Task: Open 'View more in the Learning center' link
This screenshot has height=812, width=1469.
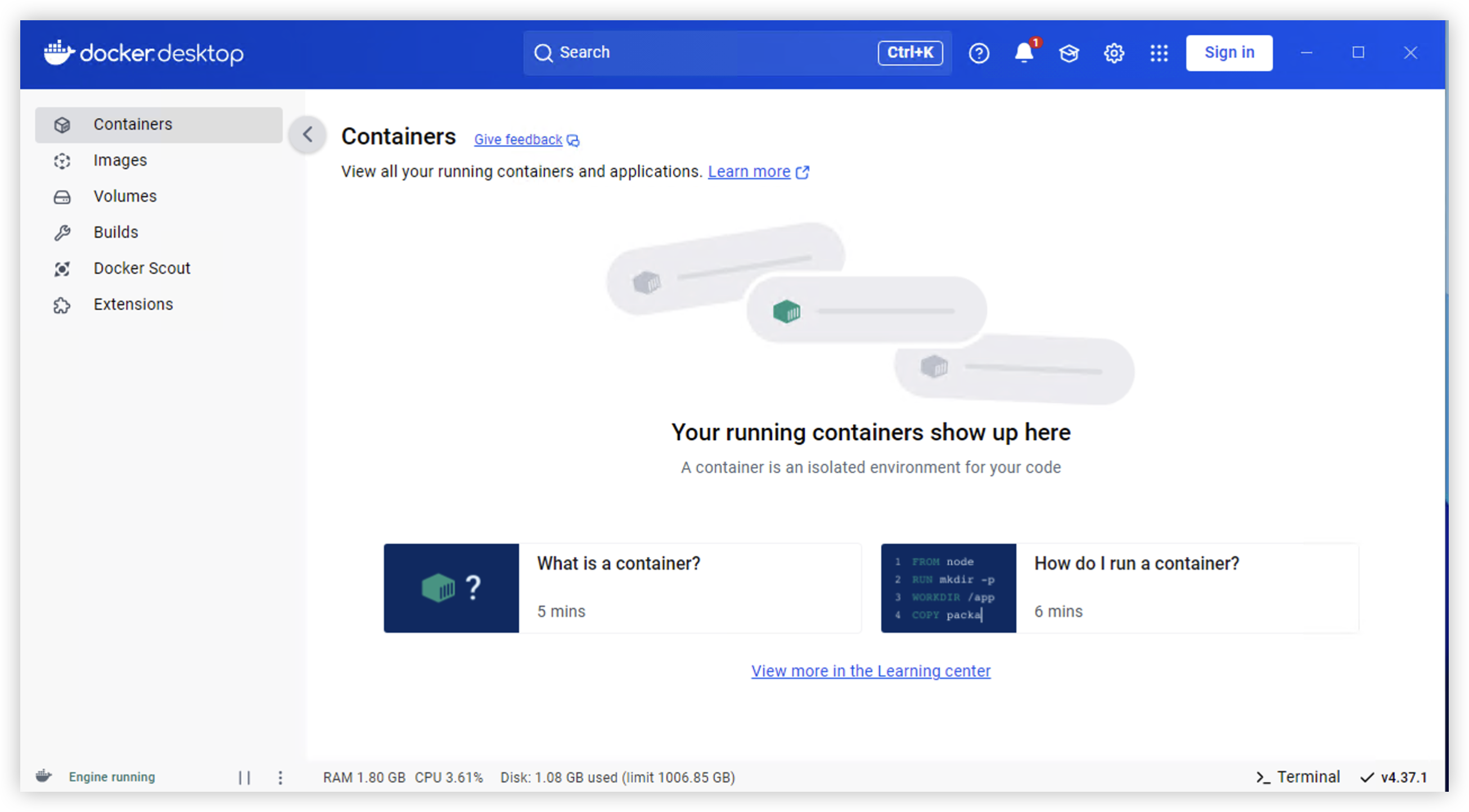Action: pos(871,671)
